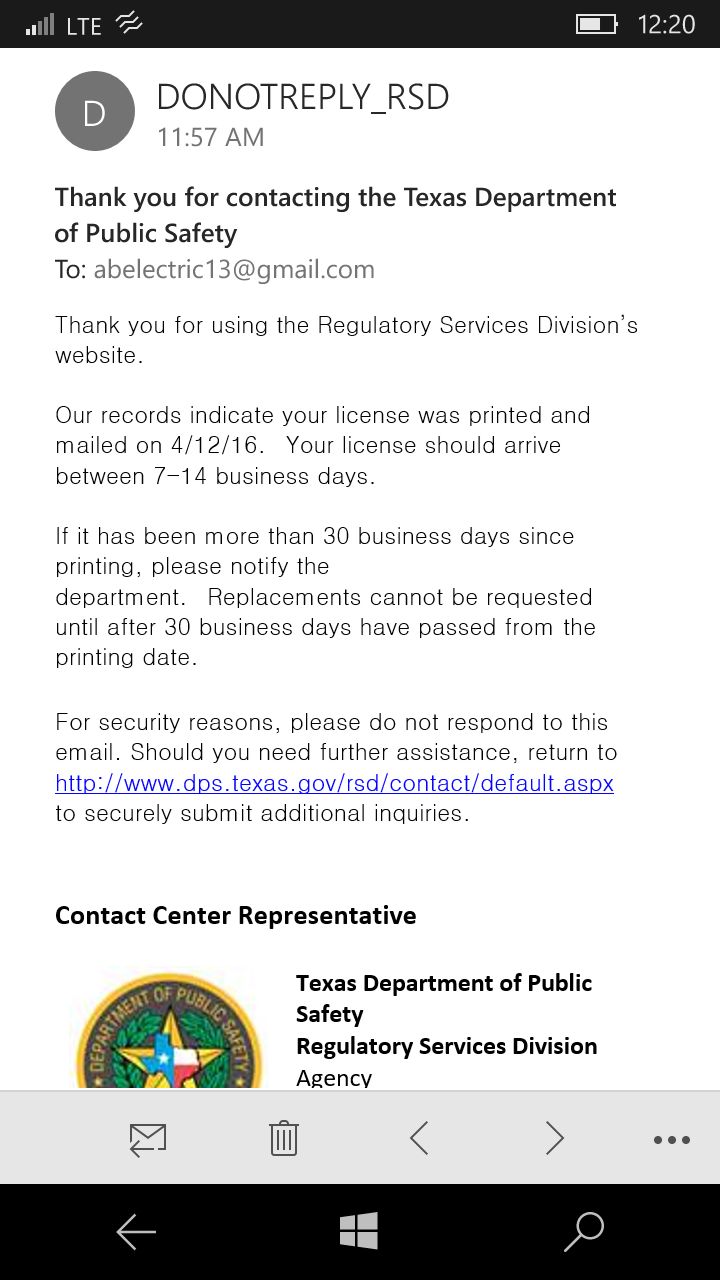Tap the magnifying glass search button
The height and width of the screenshot is (1280, 720).
click(584, 1231)
